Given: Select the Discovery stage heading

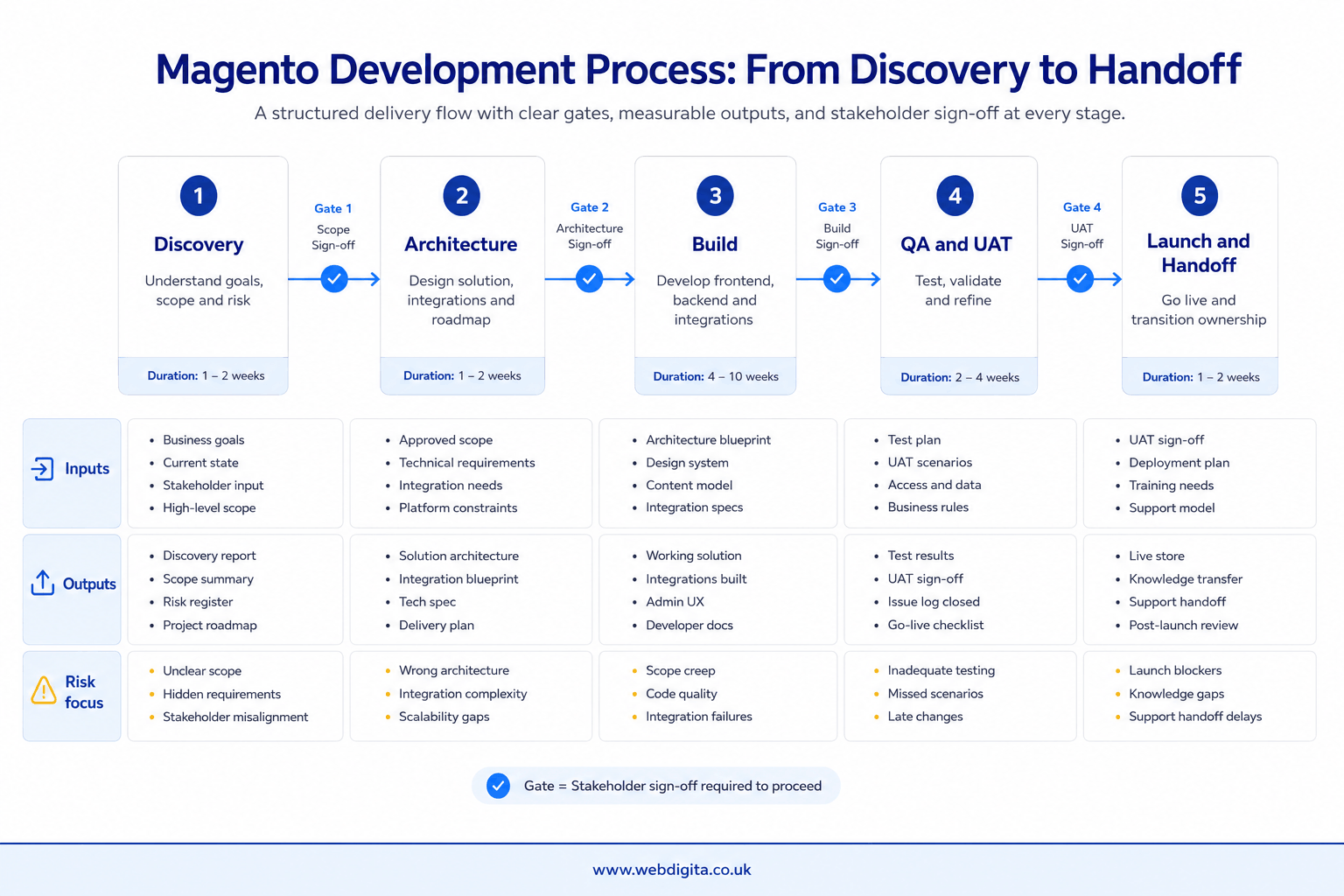Looking at the screenshot, I should pyautogui.click(x=199, y=244).
